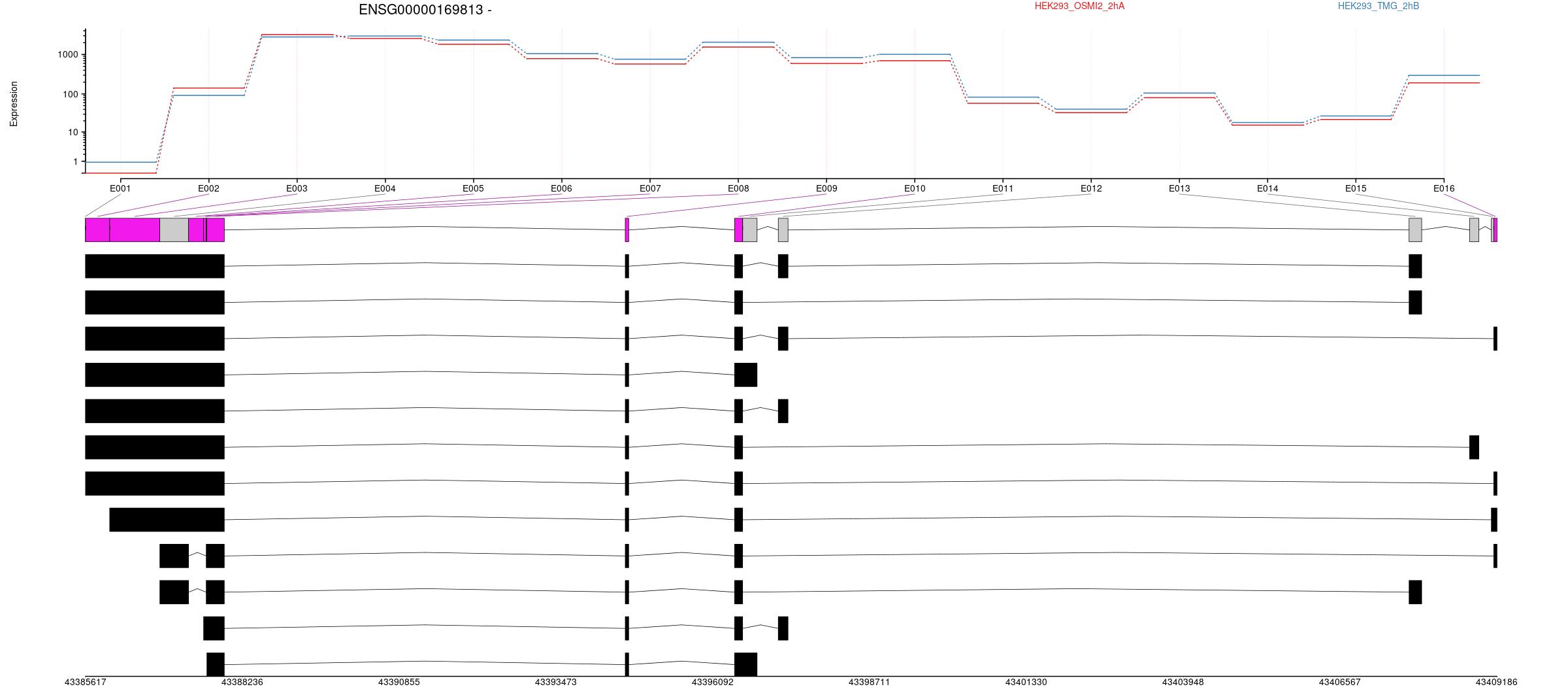Click the 100 y-axis tick label
Image resolution: width=1568 pixels, height=693 pixels.
[70, 95]
